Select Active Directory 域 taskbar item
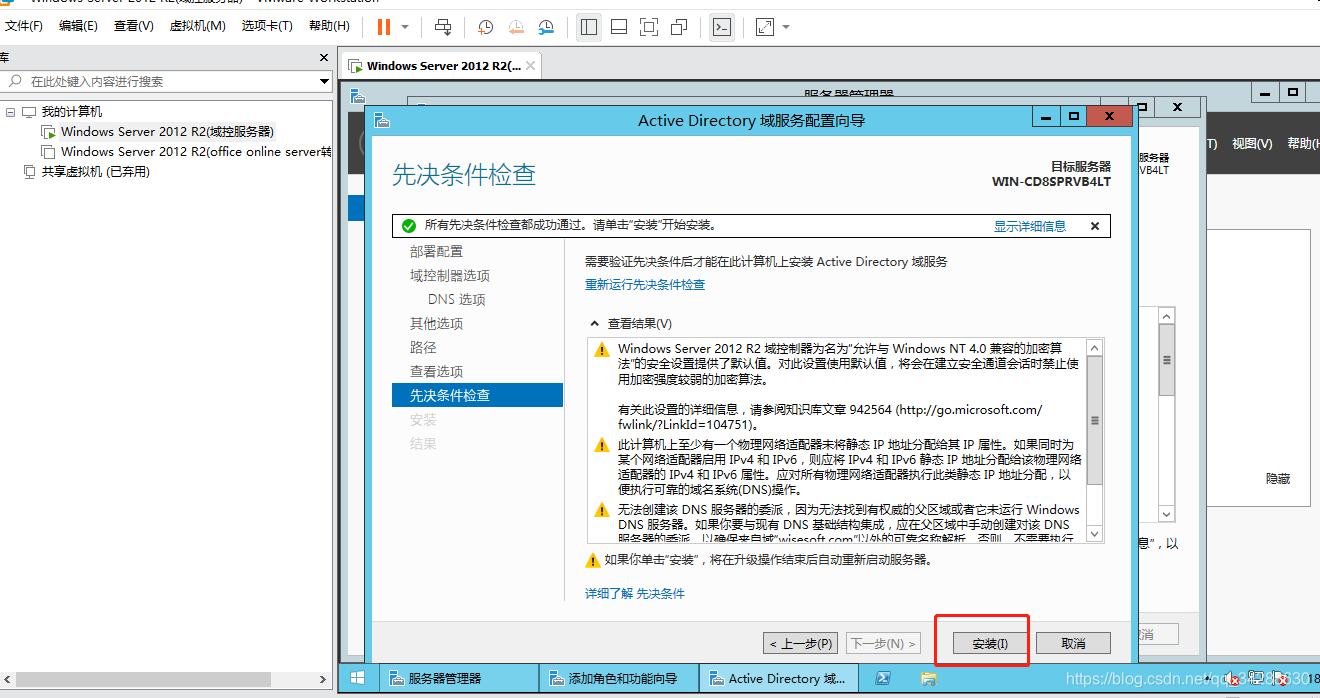 point(778,678)
